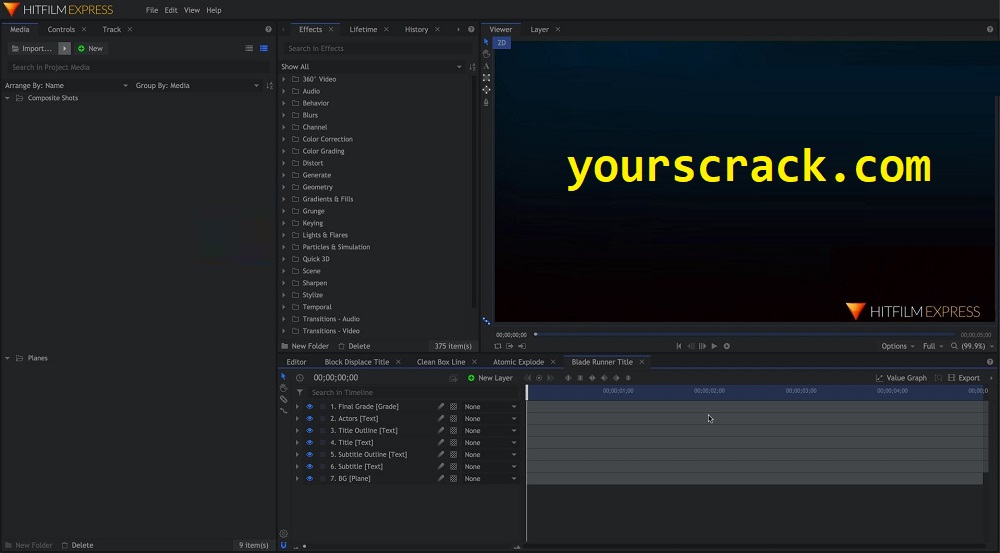This screenshot has width=1000, height=553.
Task: Open the View menu
Action: [x=191, y=10]
